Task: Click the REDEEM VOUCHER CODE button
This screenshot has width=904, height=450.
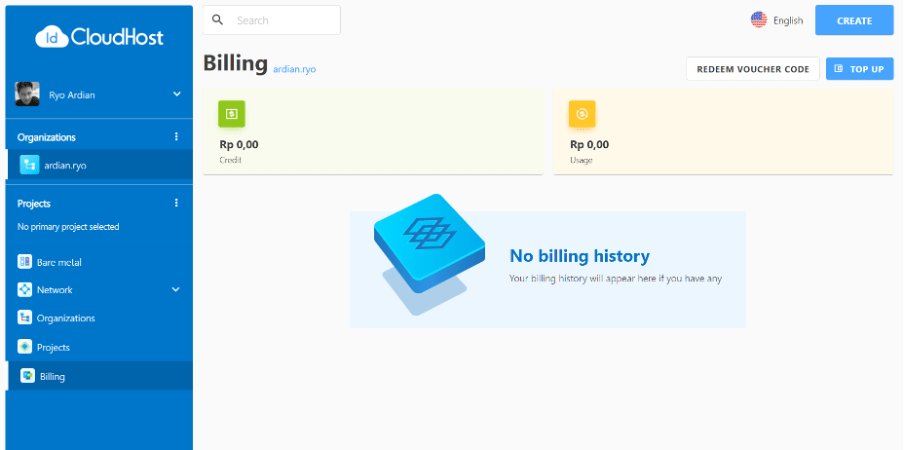Action: pyautogui.click(x=753, y=69)
